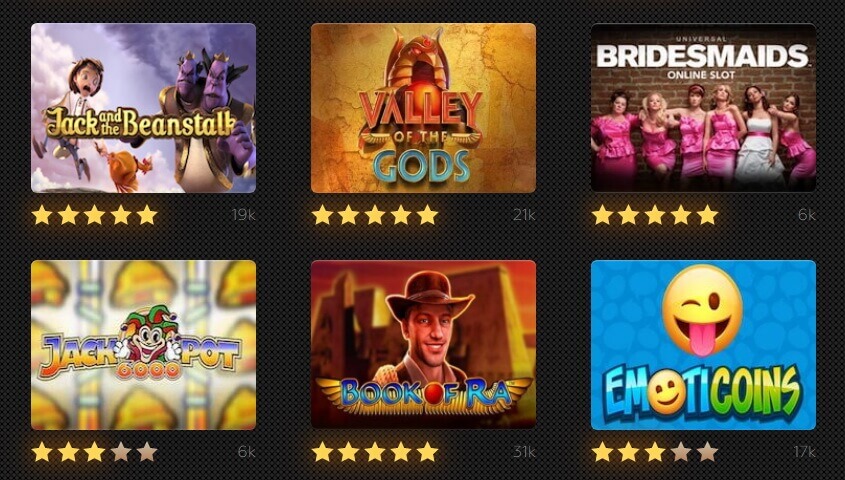Click the 31k vote count for Book of Ra
The height and width of the screenshot is (480, 845).
click(524, 451)
